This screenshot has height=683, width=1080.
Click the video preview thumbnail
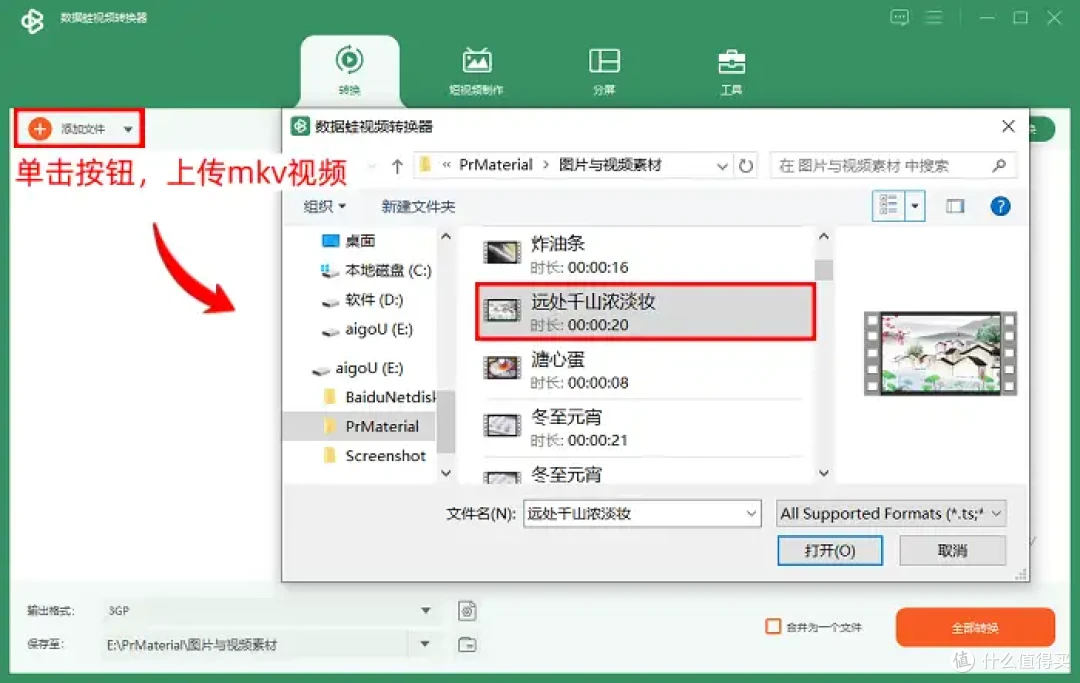point(940,354)
